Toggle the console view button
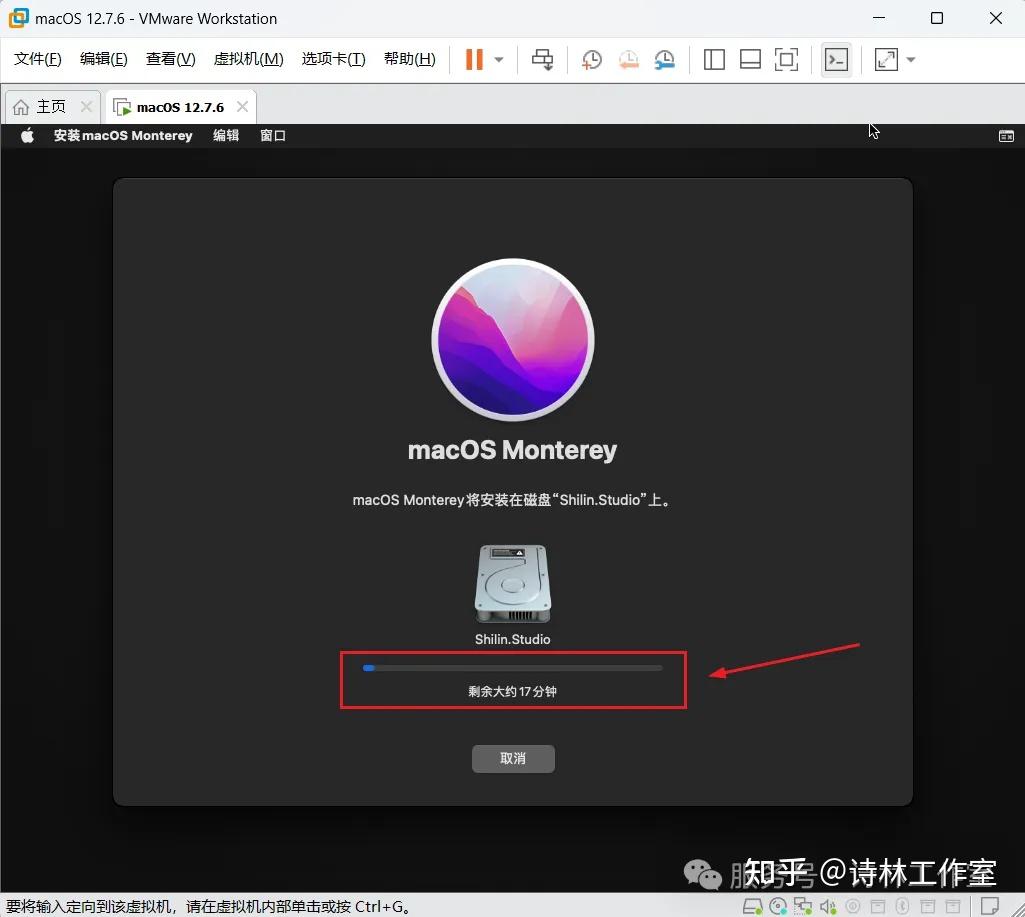 (x=836, y=59)
